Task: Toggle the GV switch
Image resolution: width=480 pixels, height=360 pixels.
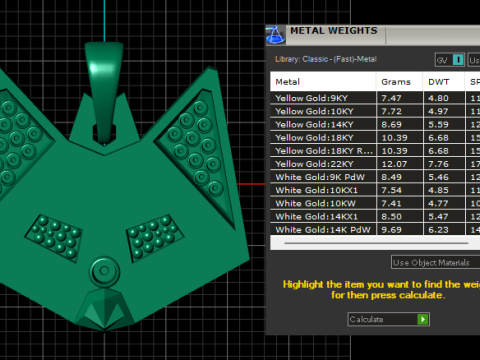Action: [x=450, y=60]
